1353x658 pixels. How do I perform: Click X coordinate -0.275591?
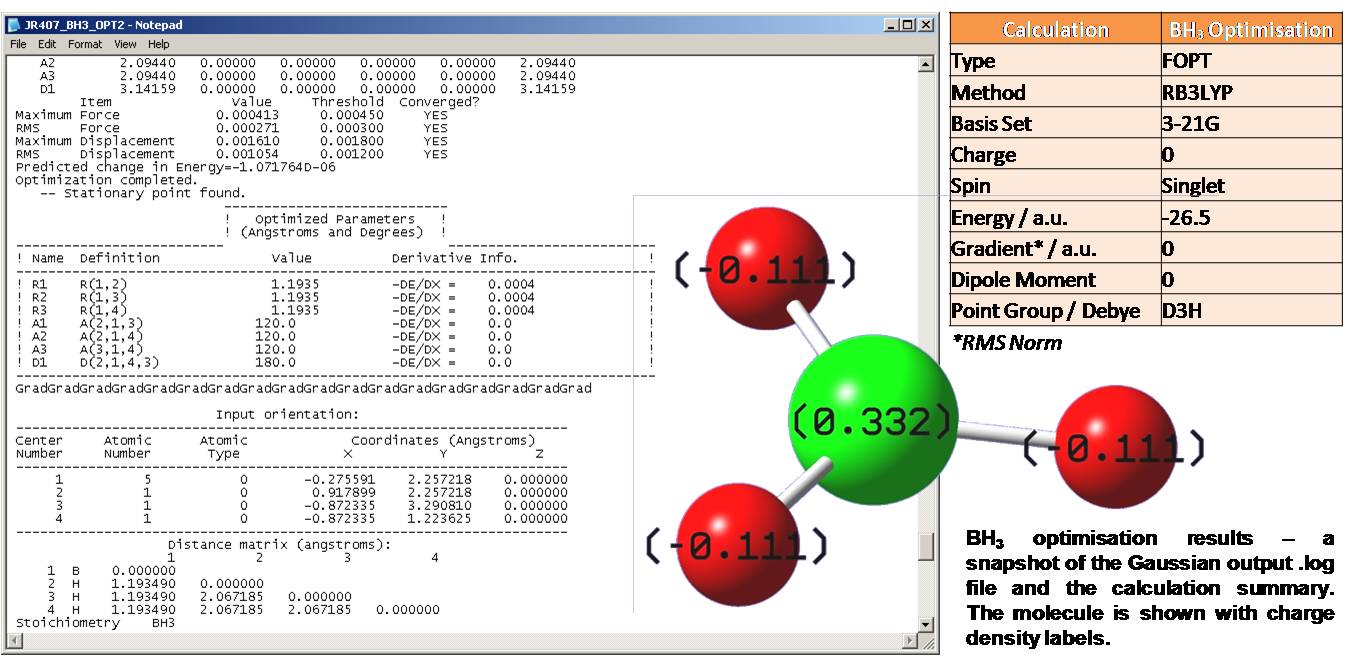[340, 479]
